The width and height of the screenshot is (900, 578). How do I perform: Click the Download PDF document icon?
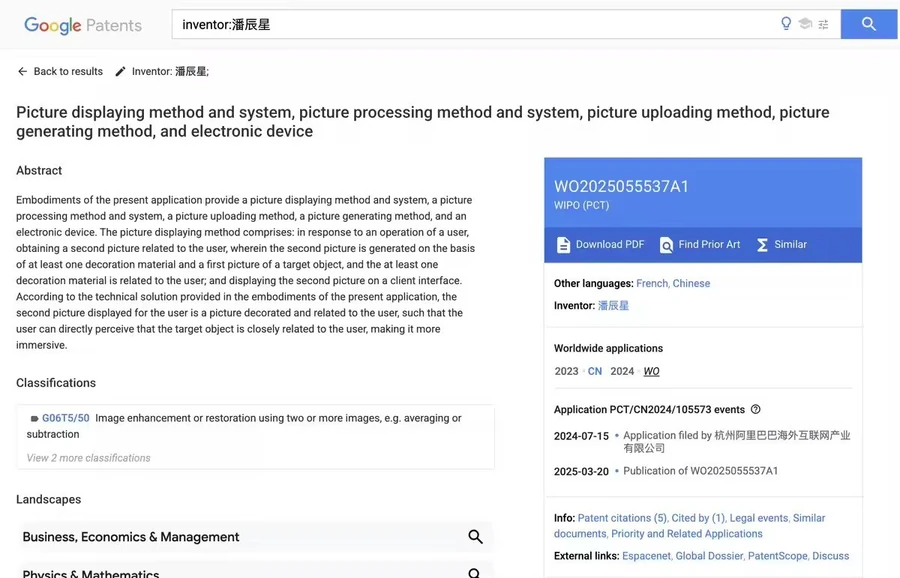point(563,245)
